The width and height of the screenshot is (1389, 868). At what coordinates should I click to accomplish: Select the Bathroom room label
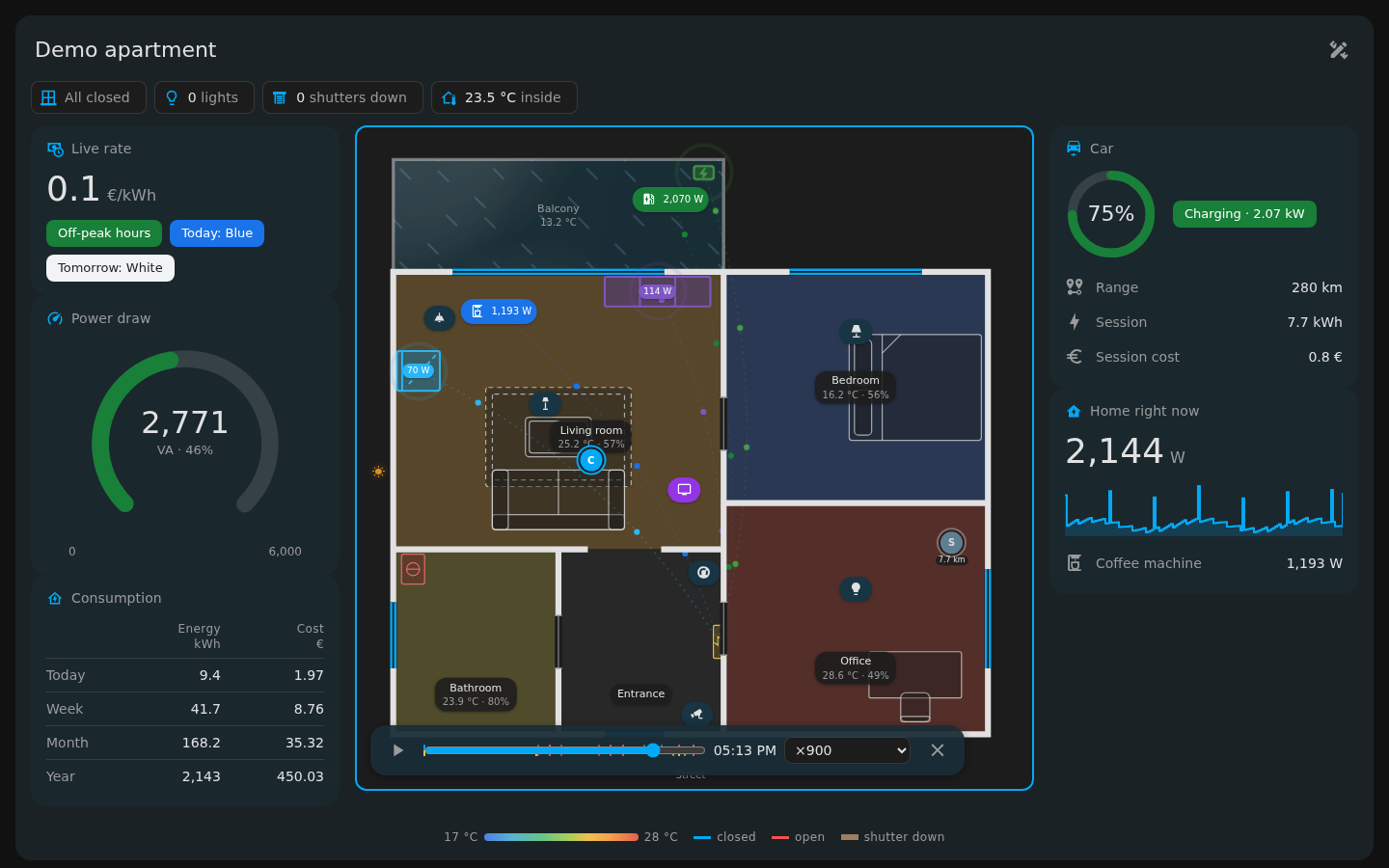476,694
